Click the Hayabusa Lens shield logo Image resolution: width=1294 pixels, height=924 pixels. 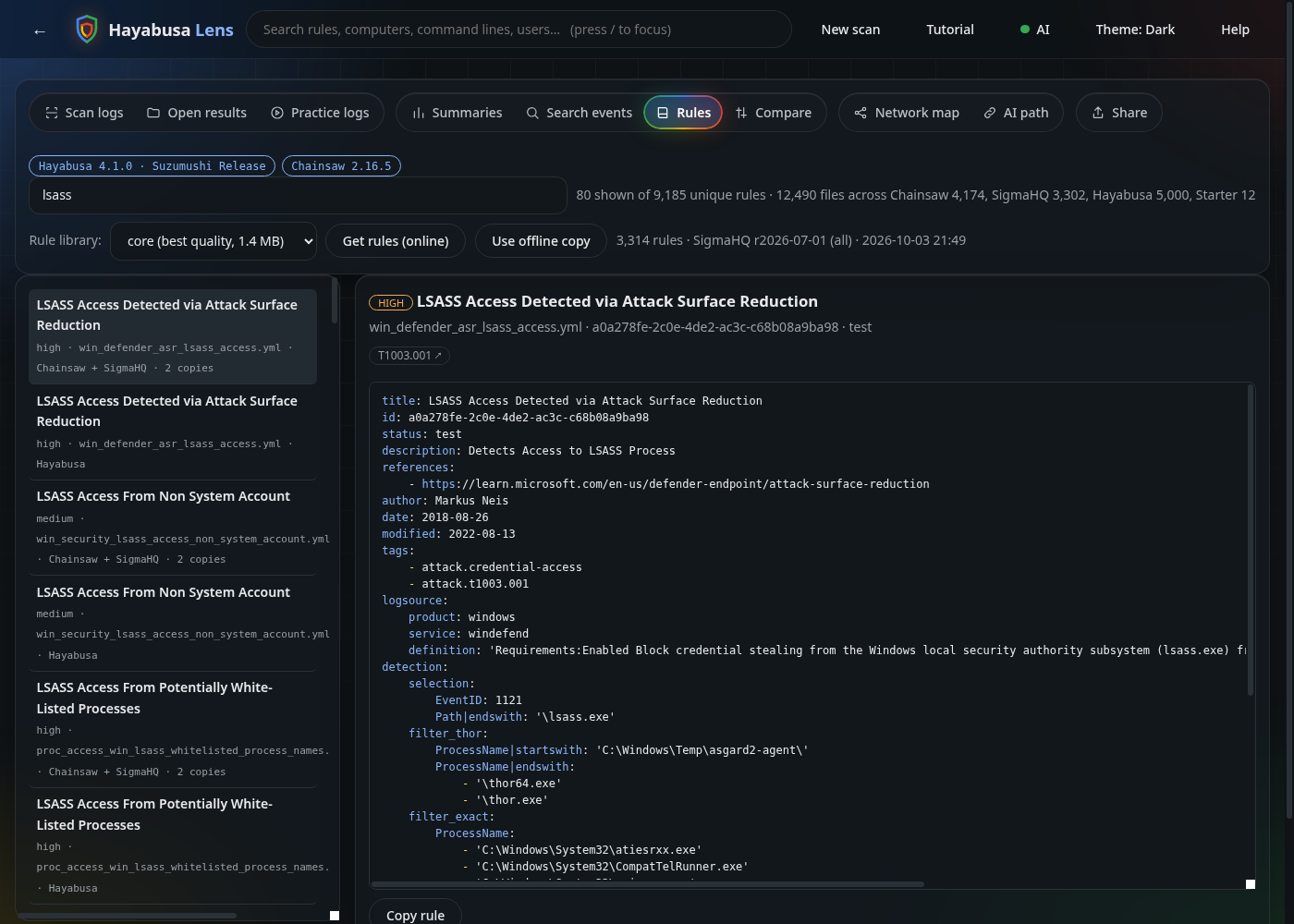pyautogui.click(x=86, y=30)
